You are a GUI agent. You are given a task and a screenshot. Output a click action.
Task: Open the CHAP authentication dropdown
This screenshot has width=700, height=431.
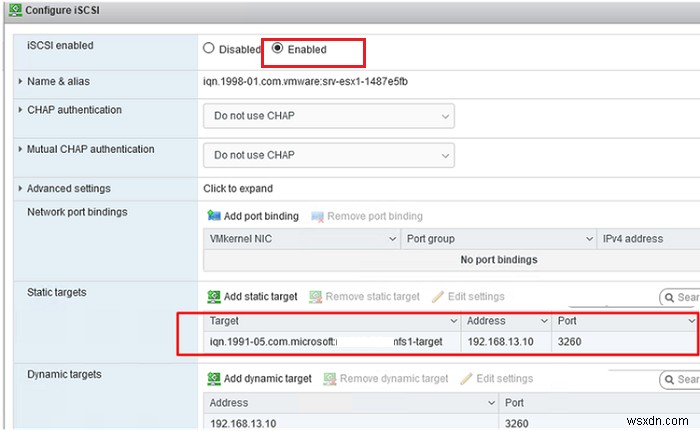click(329, 116)
